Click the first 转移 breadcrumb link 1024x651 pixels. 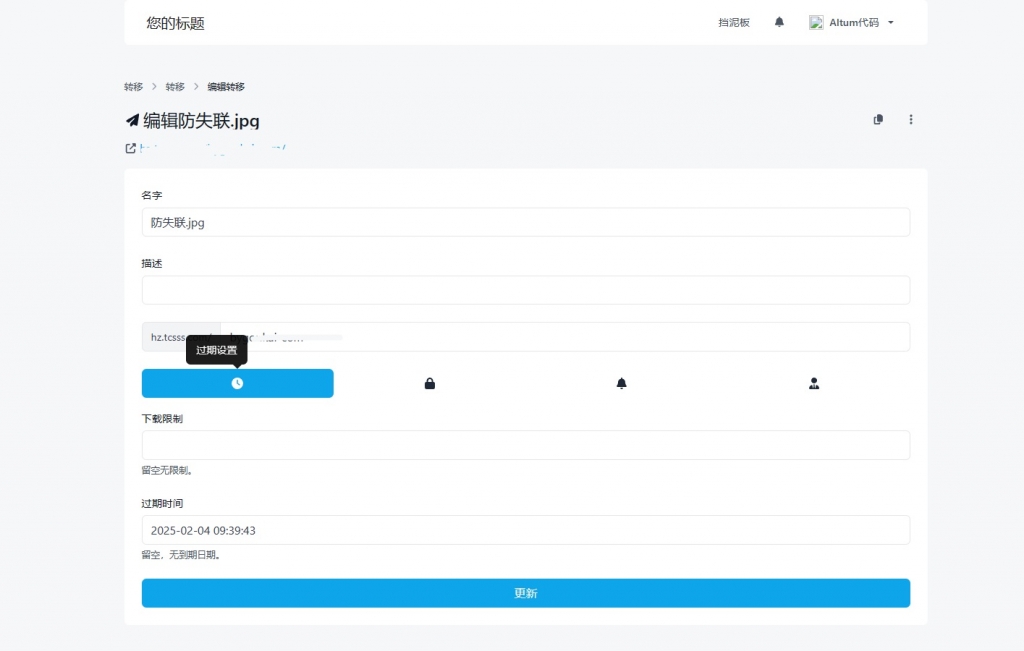133,87
